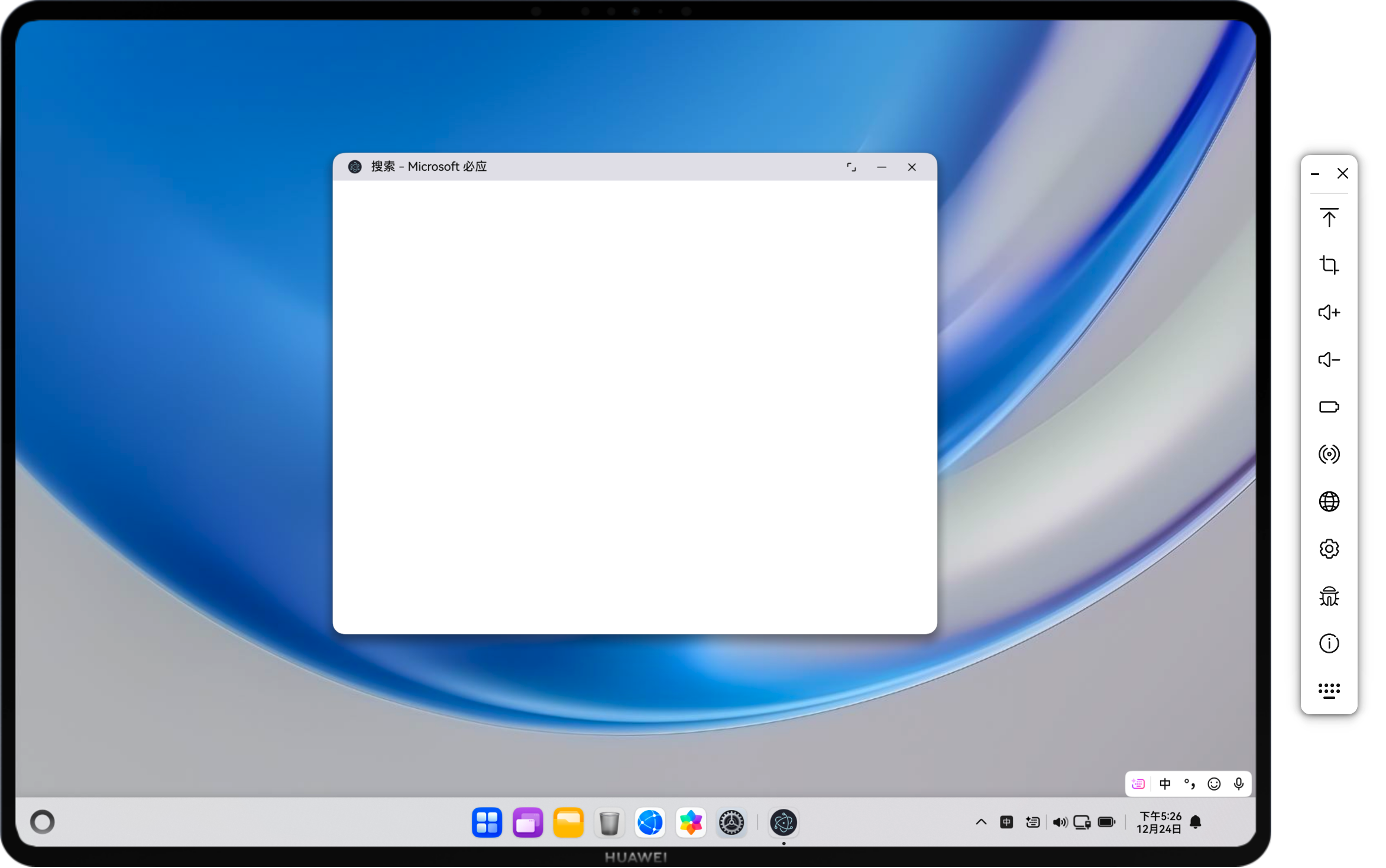Open the volume control in system tray

1060,822
